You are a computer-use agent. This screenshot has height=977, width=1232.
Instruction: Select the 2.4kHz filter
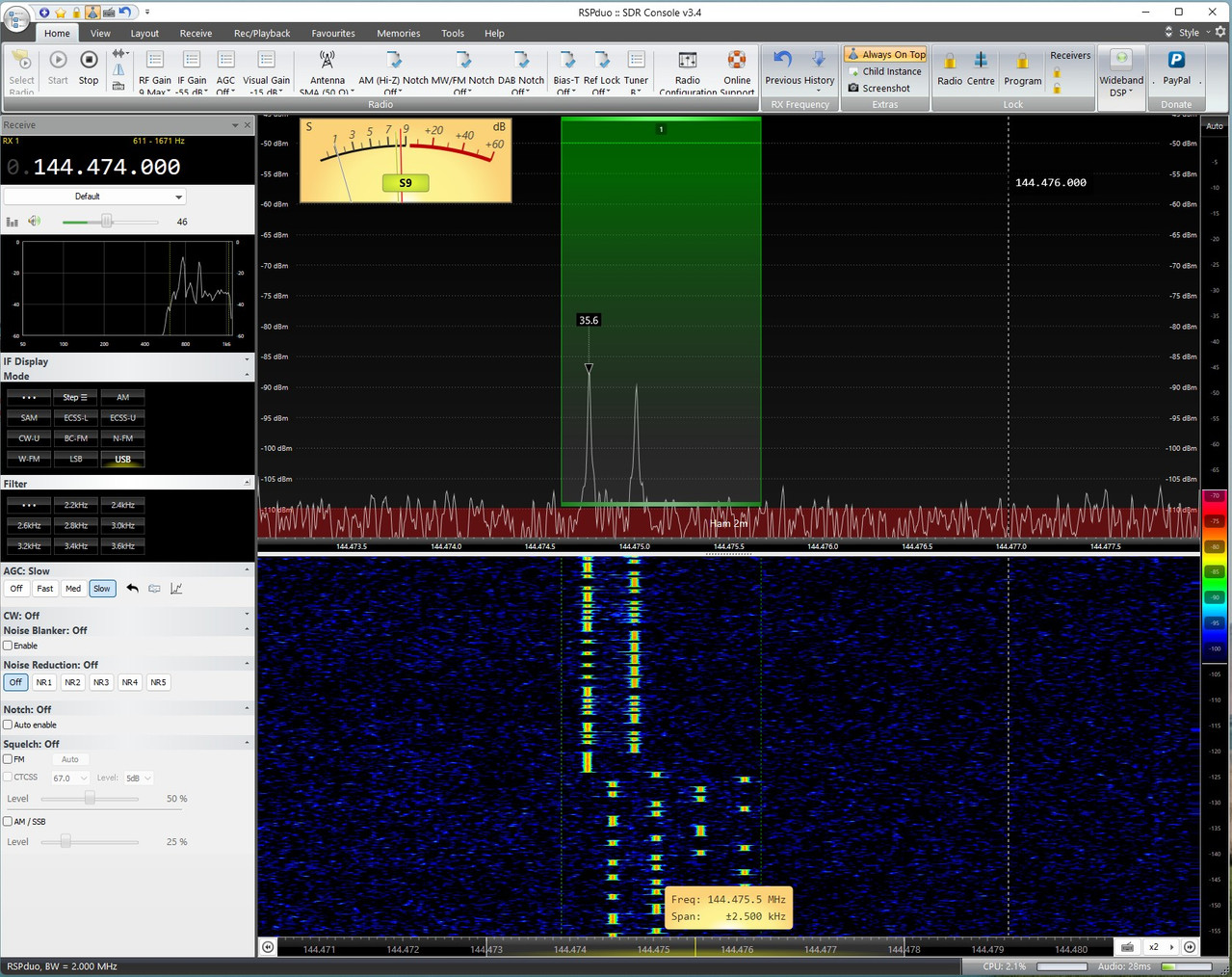tap(122, 505)
